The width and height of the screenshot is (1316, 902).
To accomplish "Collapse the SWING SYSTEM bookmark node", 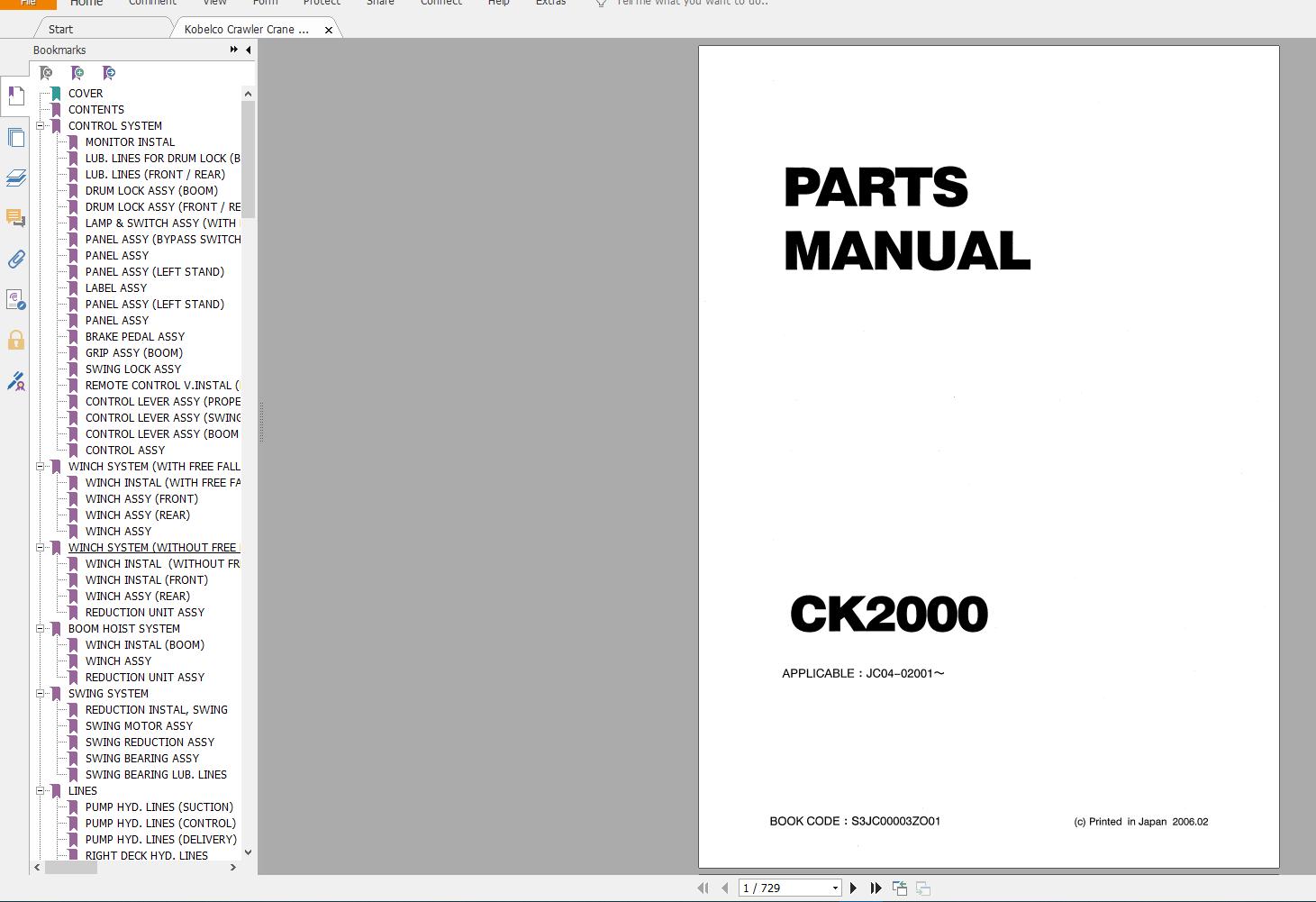I will coord(41,694).
